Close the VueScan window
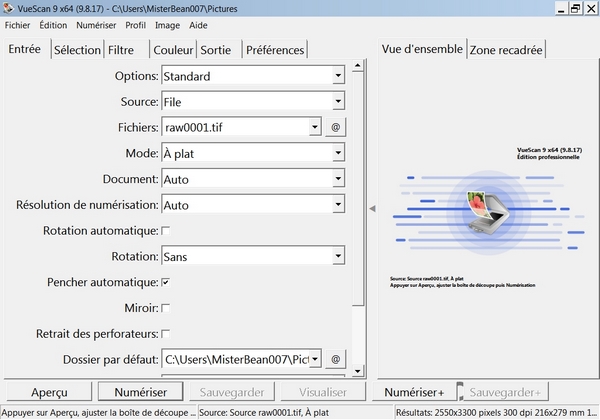This screenshot has width=600, height=420. coord(591,8)
